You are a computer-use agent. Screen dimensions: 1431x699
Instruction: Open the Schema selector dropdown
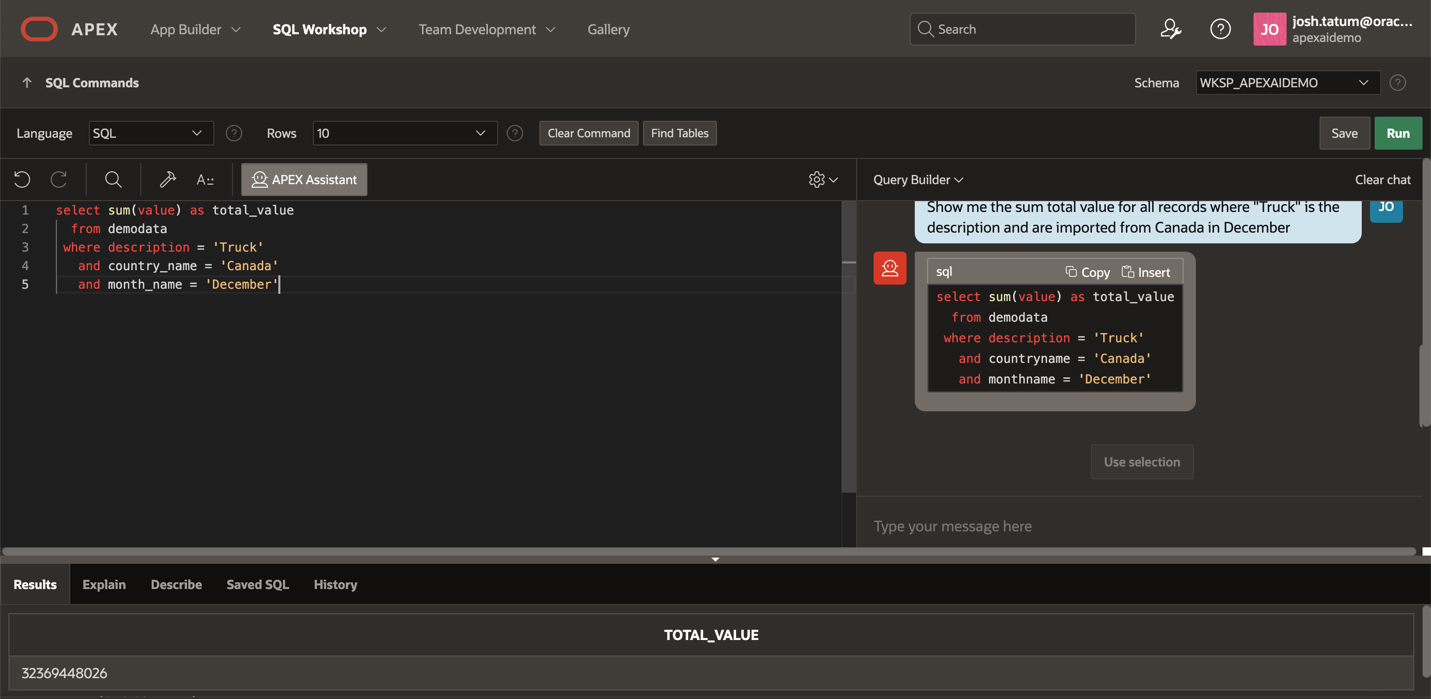[1286, 83]
